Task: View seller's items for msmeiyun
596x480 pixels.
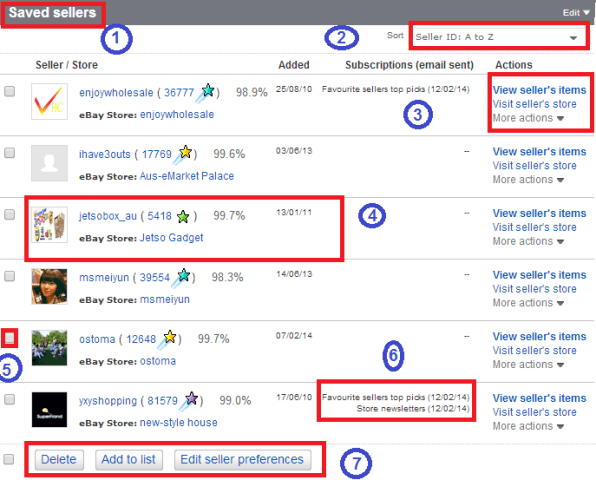Action: click(x=539, y=275)
